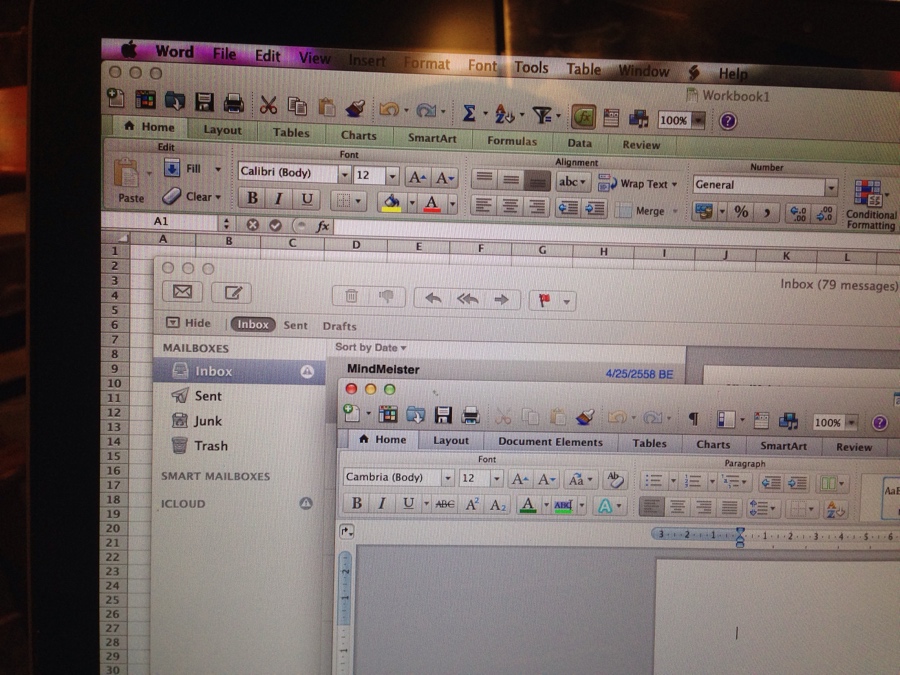The image size is (900, 675).
Task: Click the Format Painter brush in Excel toolbar
Action: [x=355, y=108]
